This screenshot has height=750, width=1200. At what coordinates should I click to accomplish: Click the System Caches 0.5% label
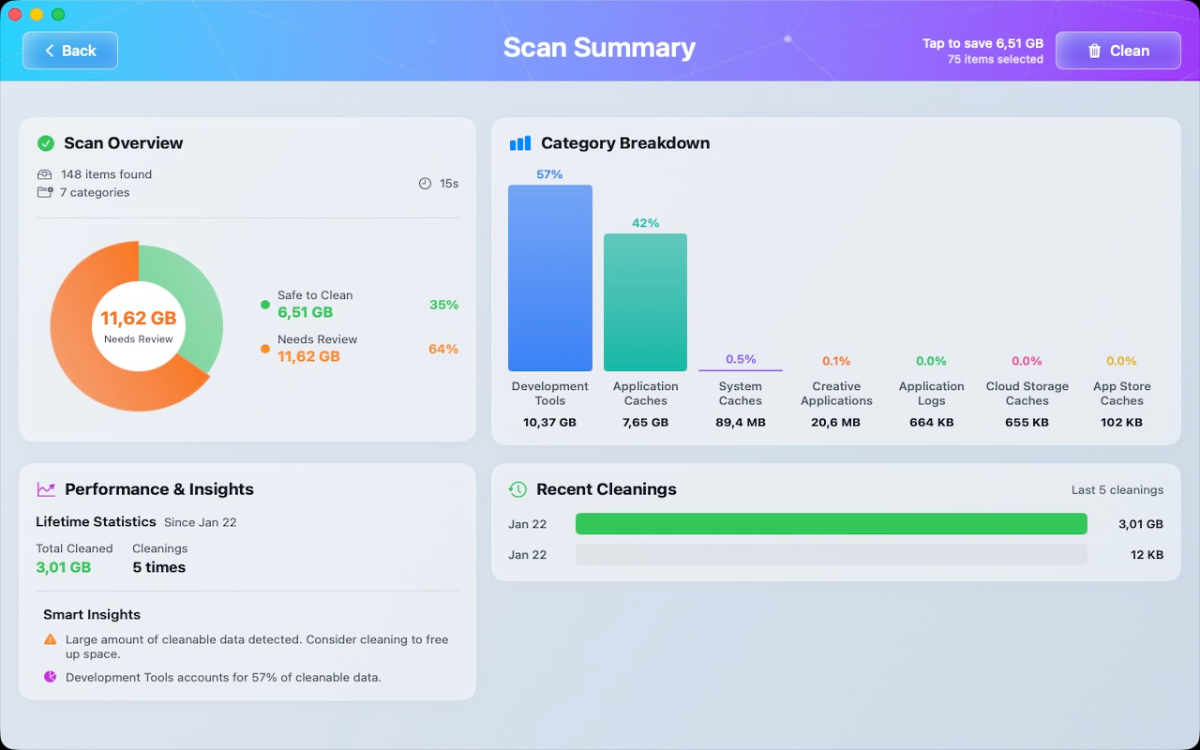(x=740, y=361)
